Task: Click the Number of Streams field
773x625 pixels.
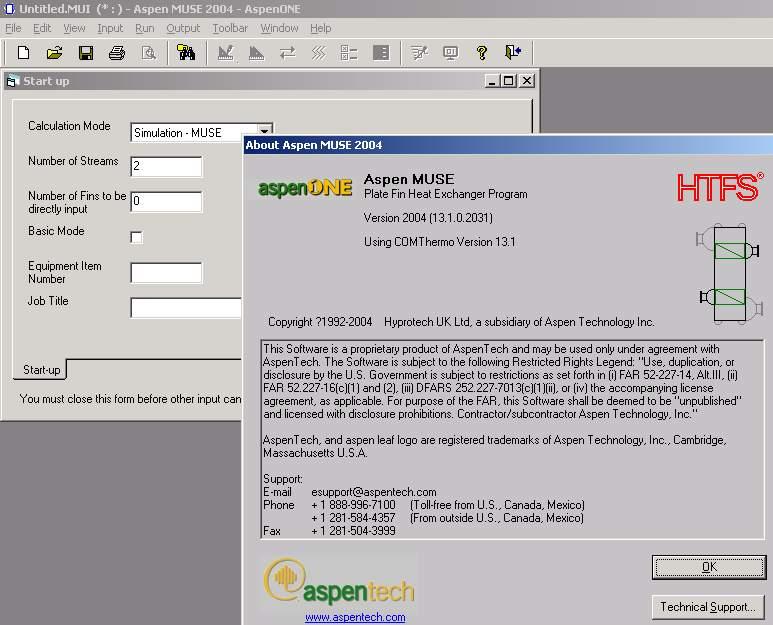Action: pos(166,167)
